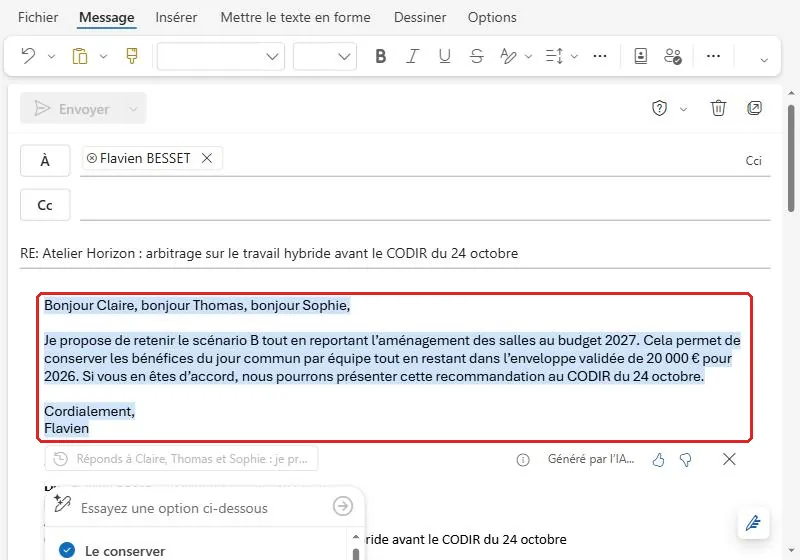The image size is (800, 560).
Task: Select the Message tab
Action: [107, 17]
